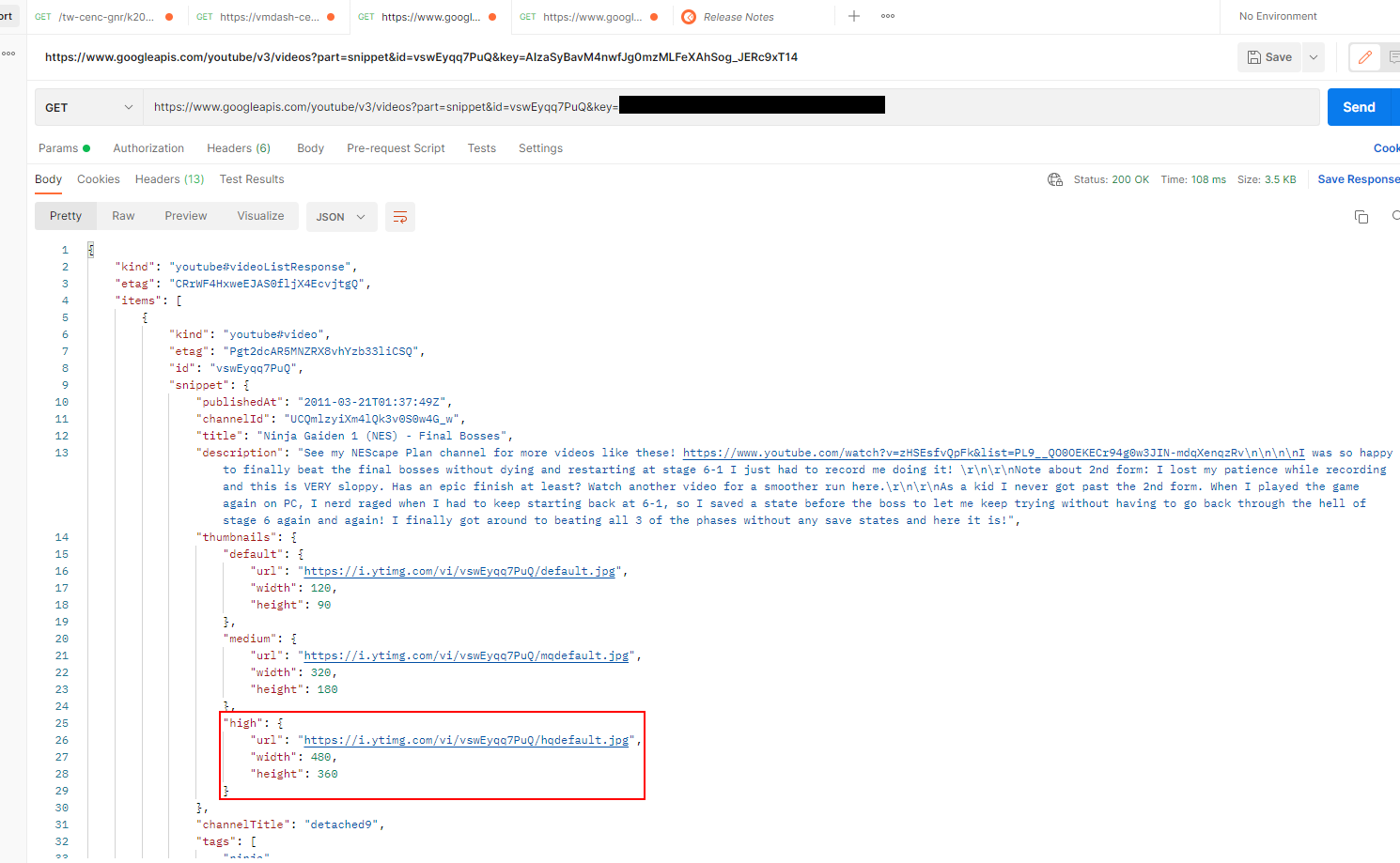Open the Cookies link at right

coord(1387,148)
